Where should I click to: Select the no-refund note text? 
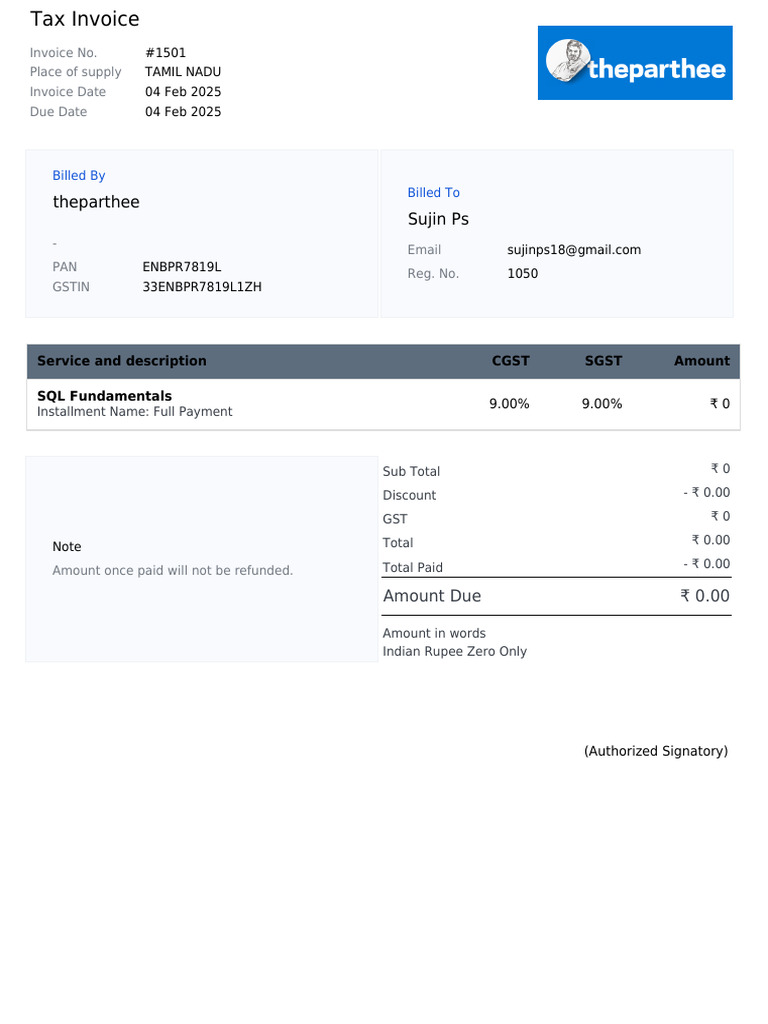pyautogui.click(x=172, y=570)
